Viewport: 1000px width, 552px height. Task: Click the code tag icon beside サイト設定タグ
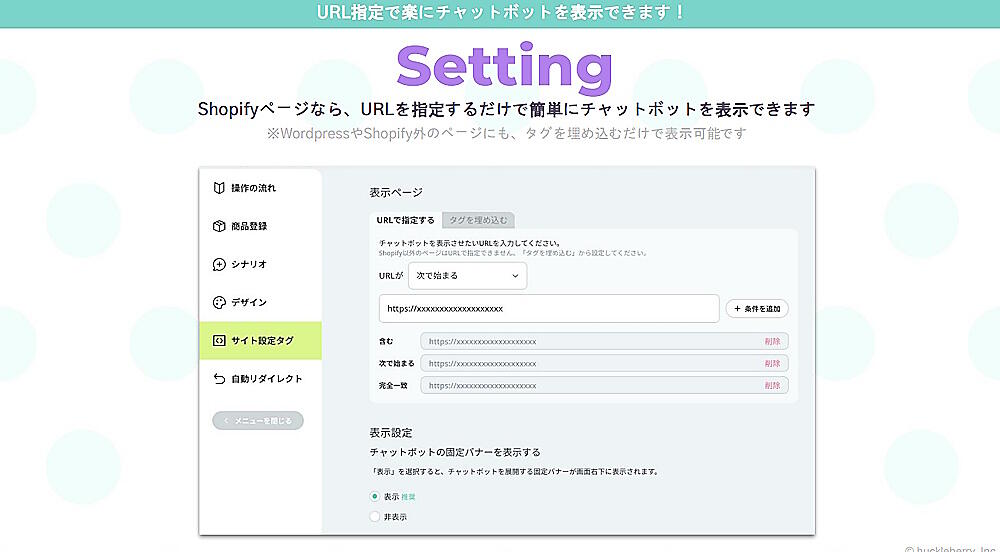[x=219, y=341]
